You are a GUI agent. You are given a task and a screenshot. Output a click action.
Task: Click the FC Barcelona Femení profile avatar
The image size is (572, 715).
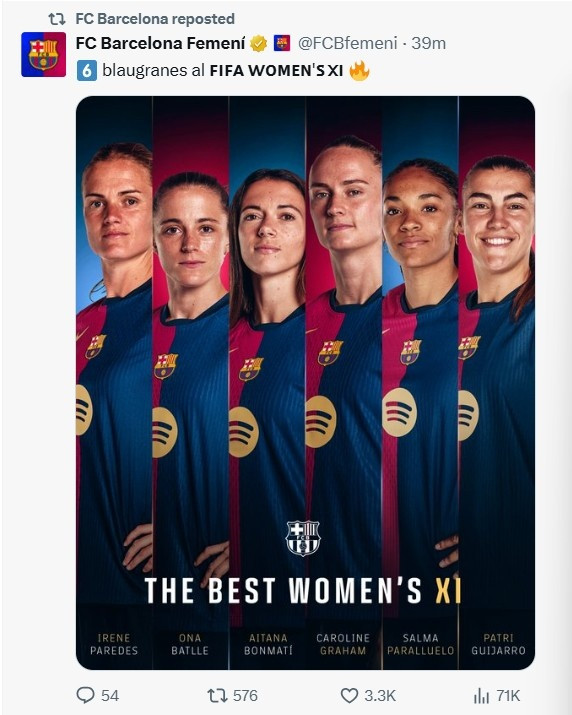[43, 54]
